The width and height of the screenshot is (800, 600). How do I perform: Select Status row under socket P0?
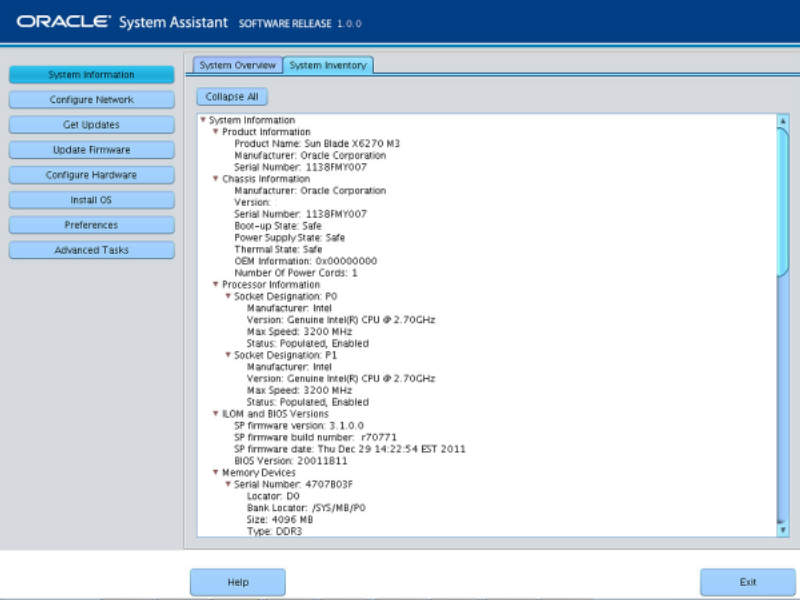[x=308, y=343]
